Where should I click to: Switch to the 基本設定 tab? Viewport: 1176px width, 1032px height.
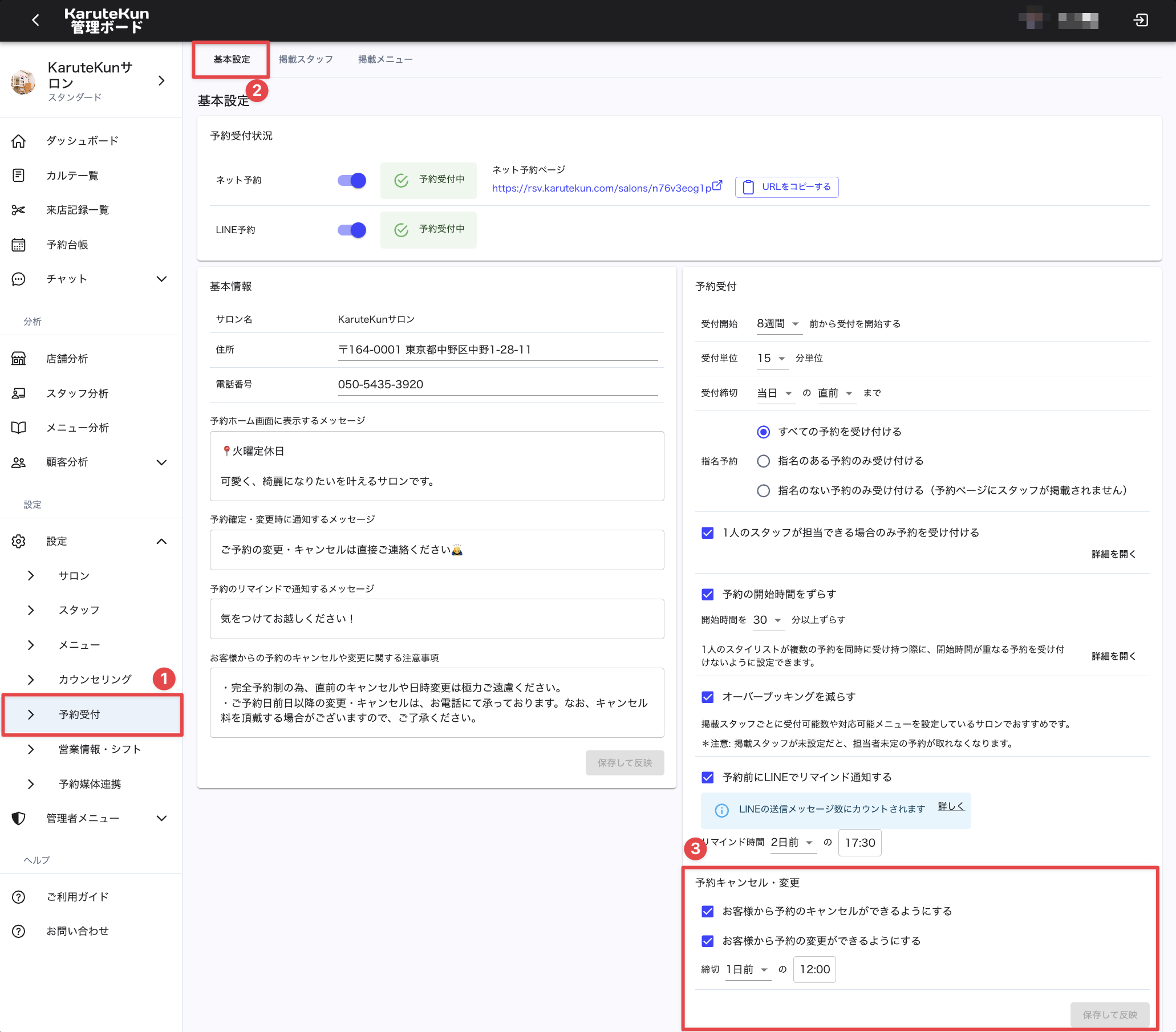coord(232,59)
